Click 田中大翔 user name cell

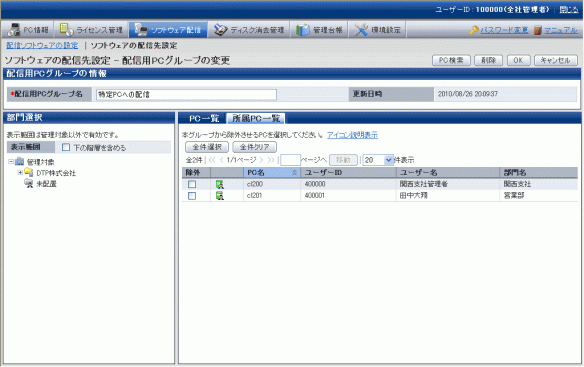click(413, 195)
